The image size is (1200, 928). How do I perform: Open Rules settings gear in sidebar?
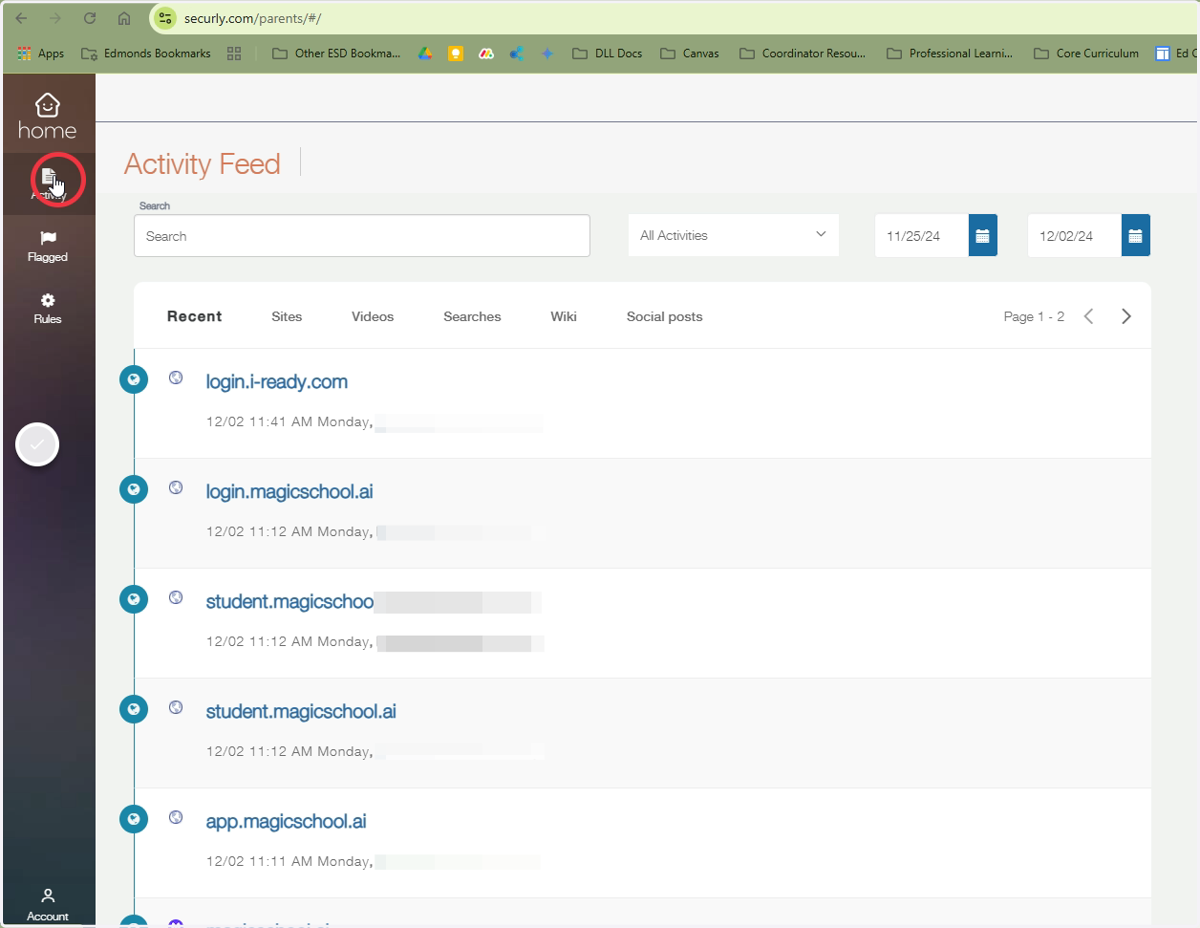pyautogui.click(x=47, y=309)
